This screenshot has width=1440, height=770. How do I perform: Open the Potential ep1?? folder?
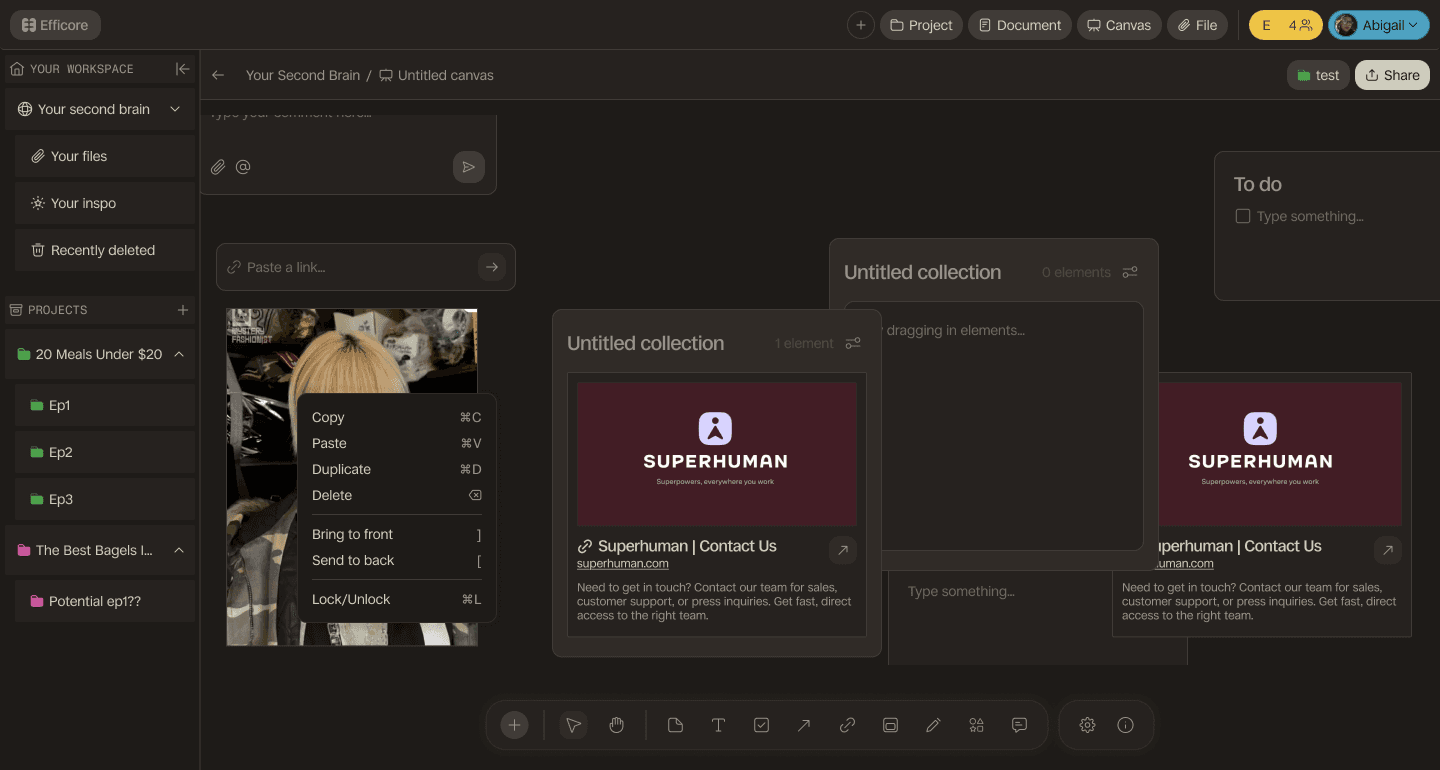(x=105, y=601)
